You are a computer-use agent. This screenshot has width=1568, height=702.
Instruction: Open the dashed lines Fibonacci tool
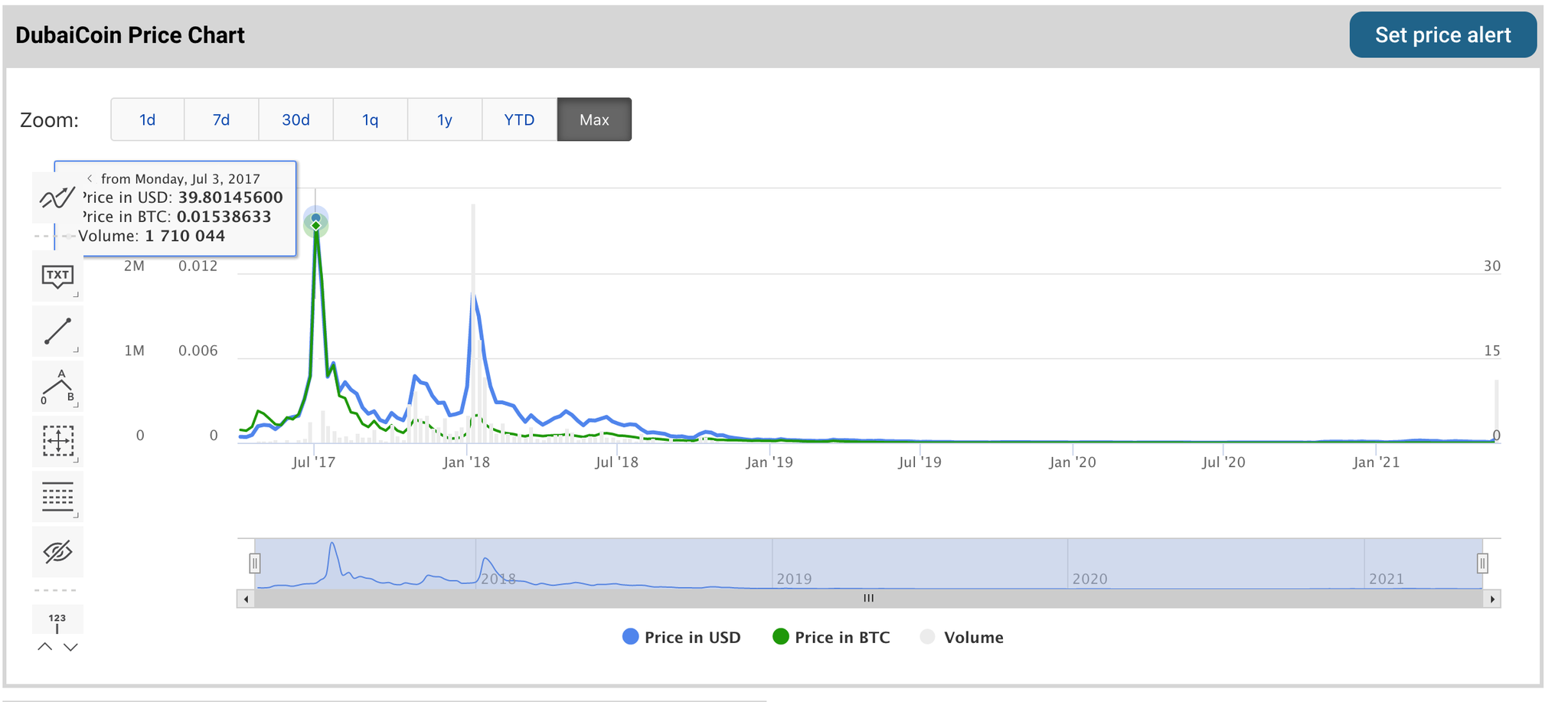(57, 497)
